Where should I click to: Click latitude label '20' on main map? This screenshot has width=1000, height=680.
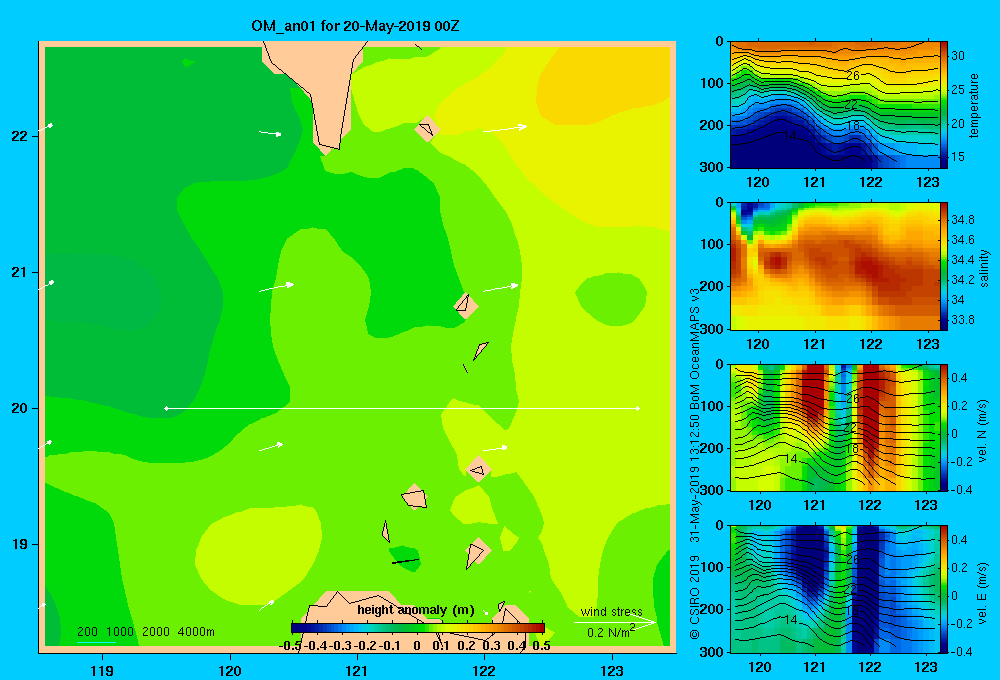pos(20,408)
